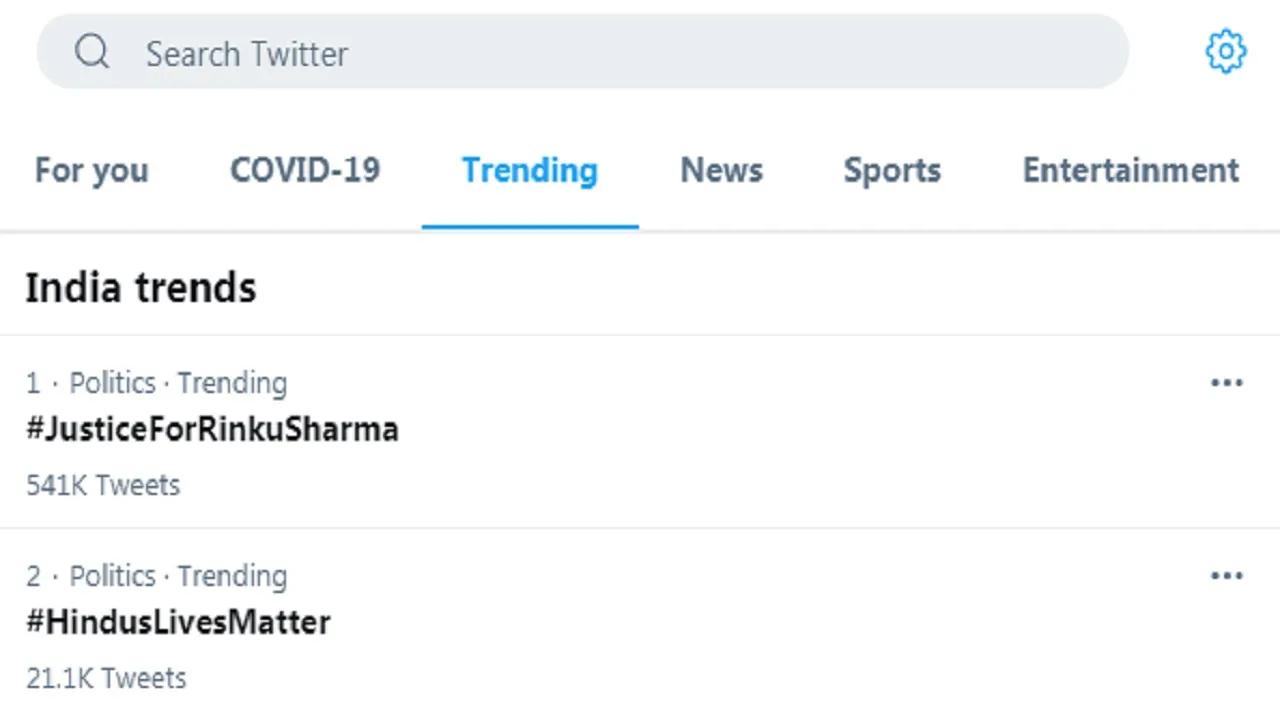Focus the Search Twitter input field

coord(583,51)
